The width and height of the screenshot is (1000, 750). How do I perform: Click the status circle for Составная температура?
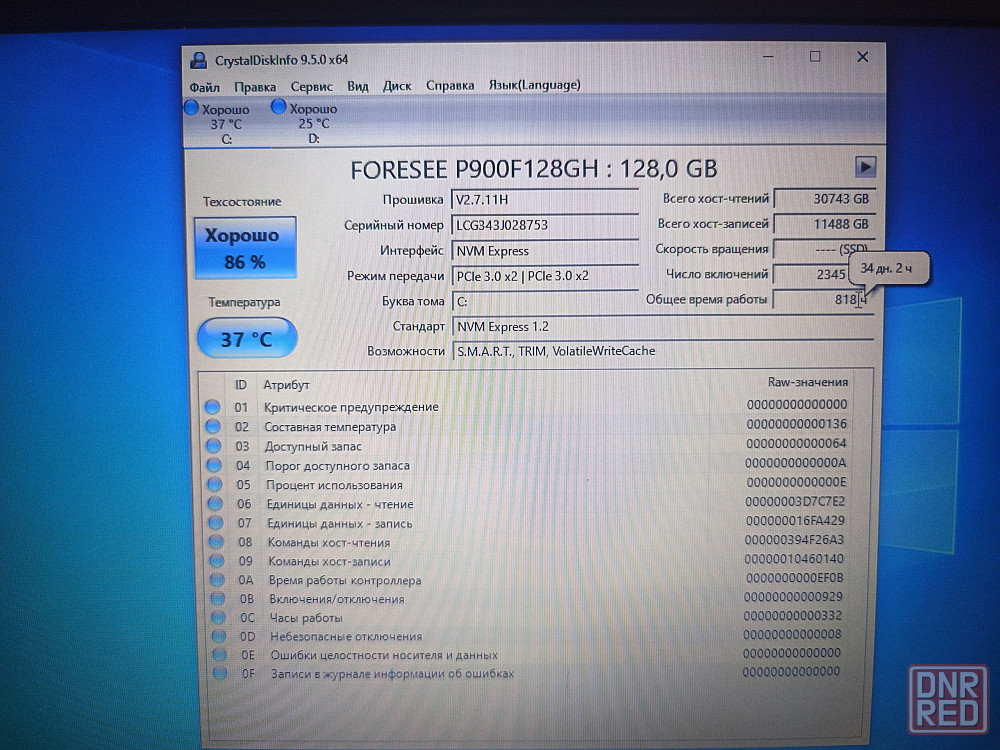tap(213, 426)
